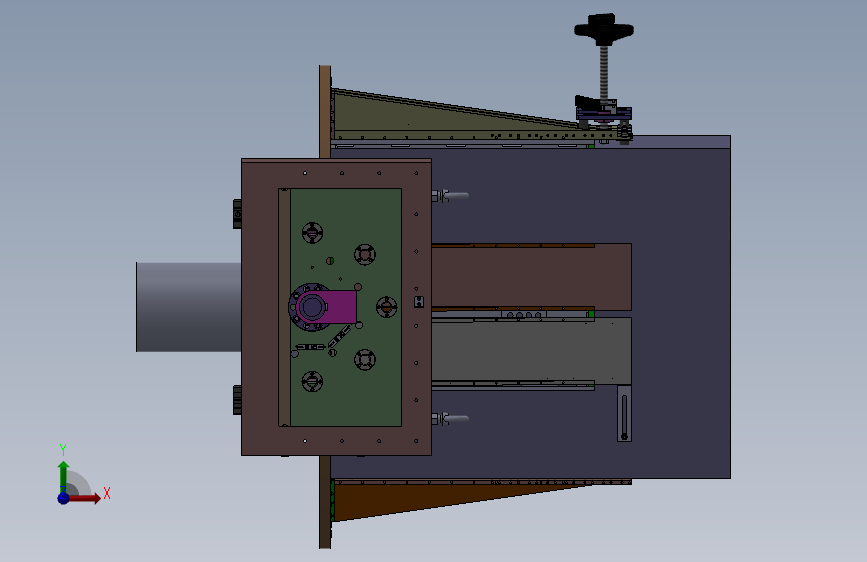867x562 pixels.
Task: Select the threaded screw rod below the knob
Action: click(x=604, y=72)
